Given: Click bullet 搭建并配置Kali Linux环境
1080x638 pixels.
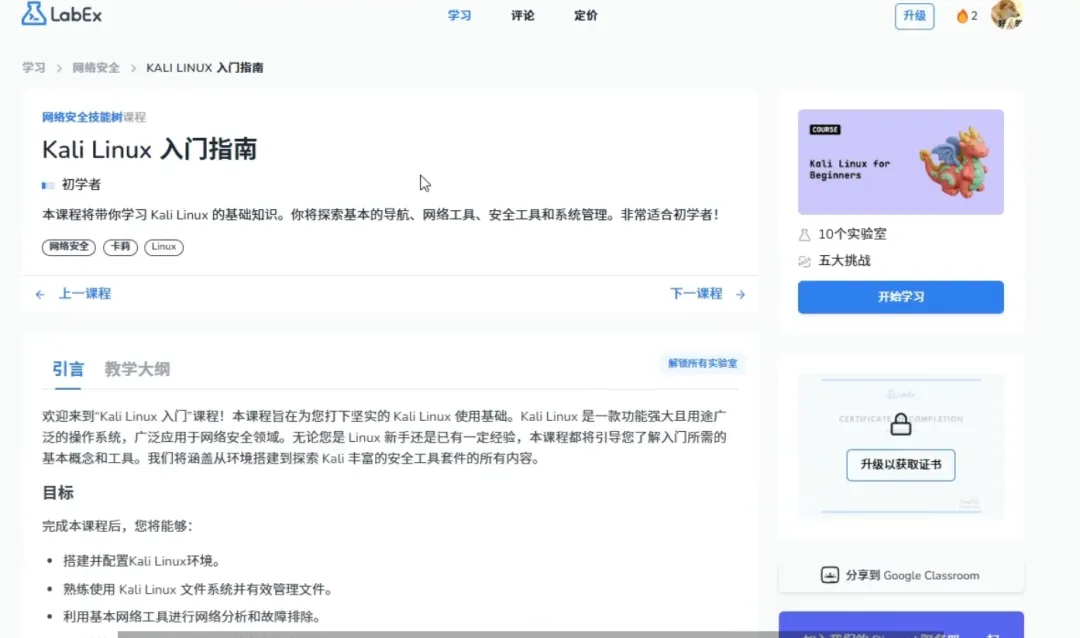Looking at the screenshot, I should [141, 561].
